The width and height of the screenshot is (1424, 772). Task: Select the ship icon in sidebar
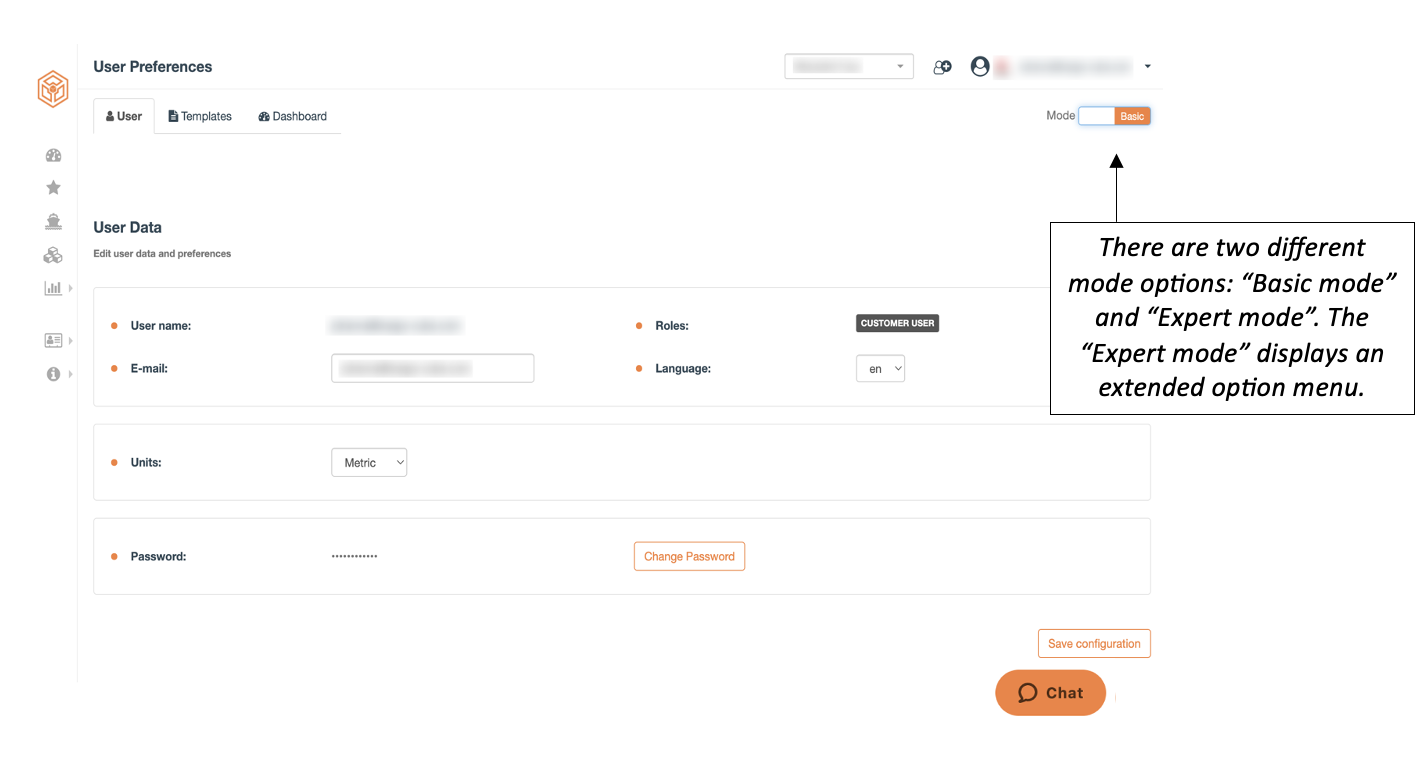click(x=54, y=221)
